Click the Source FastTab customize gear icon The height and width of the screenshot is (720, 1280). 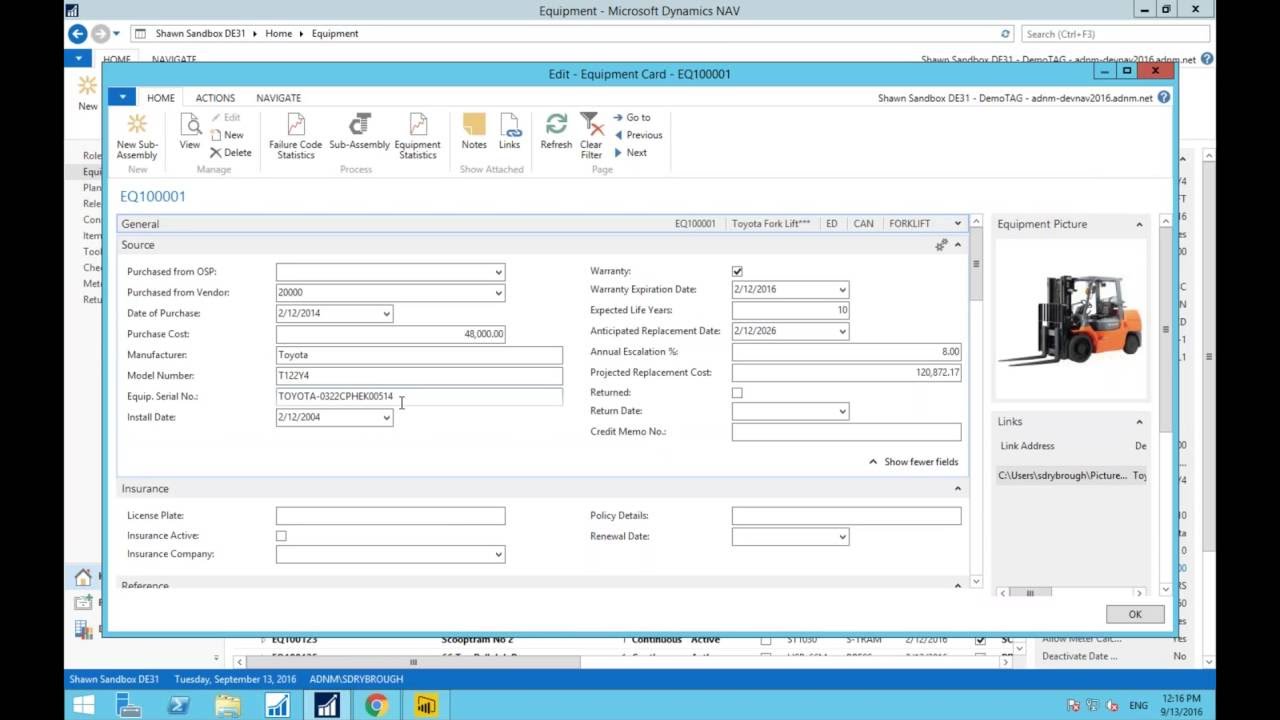(x=941, y=245)
